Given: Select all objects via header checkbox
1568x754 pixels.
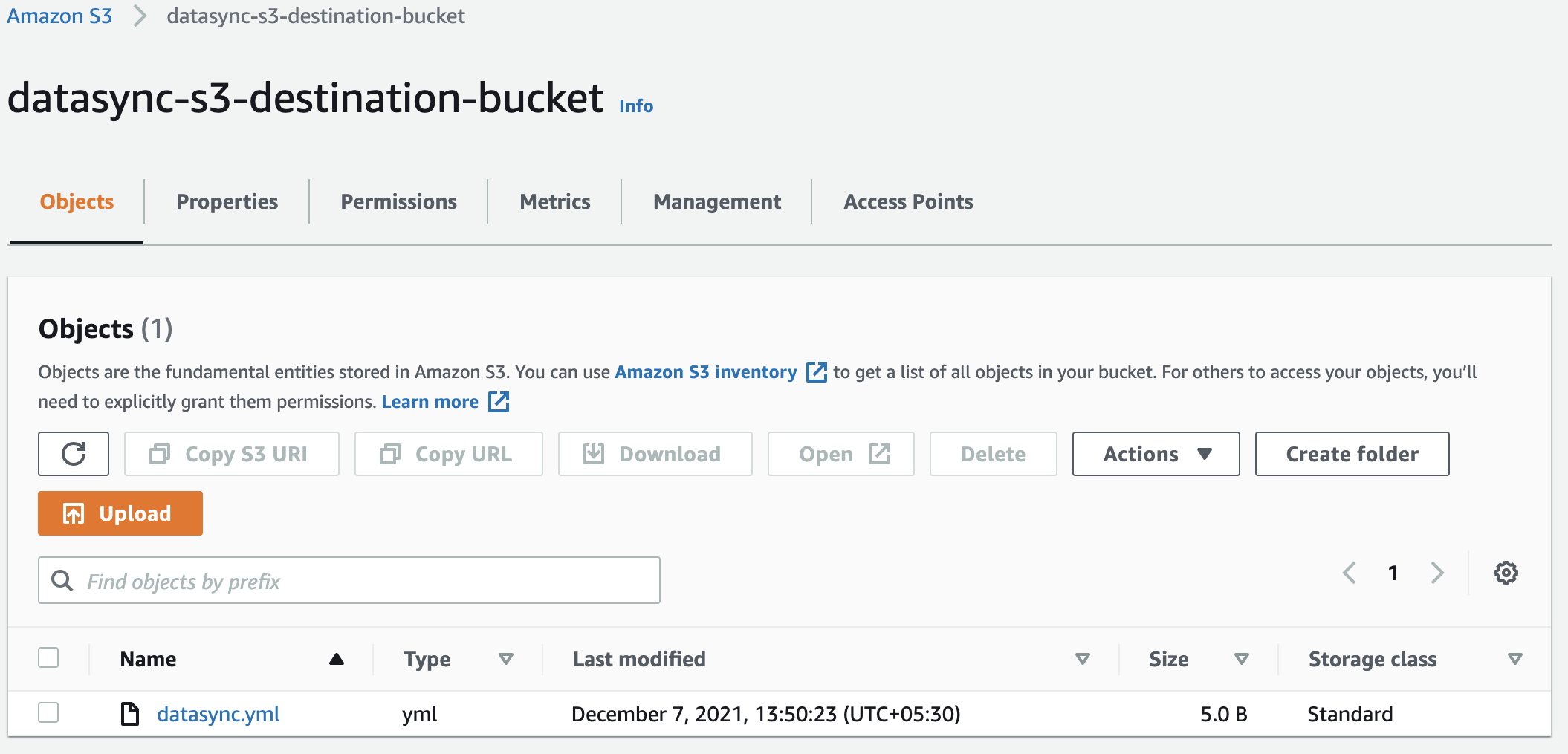Looking at the screenshot, I should click(48, 657).
